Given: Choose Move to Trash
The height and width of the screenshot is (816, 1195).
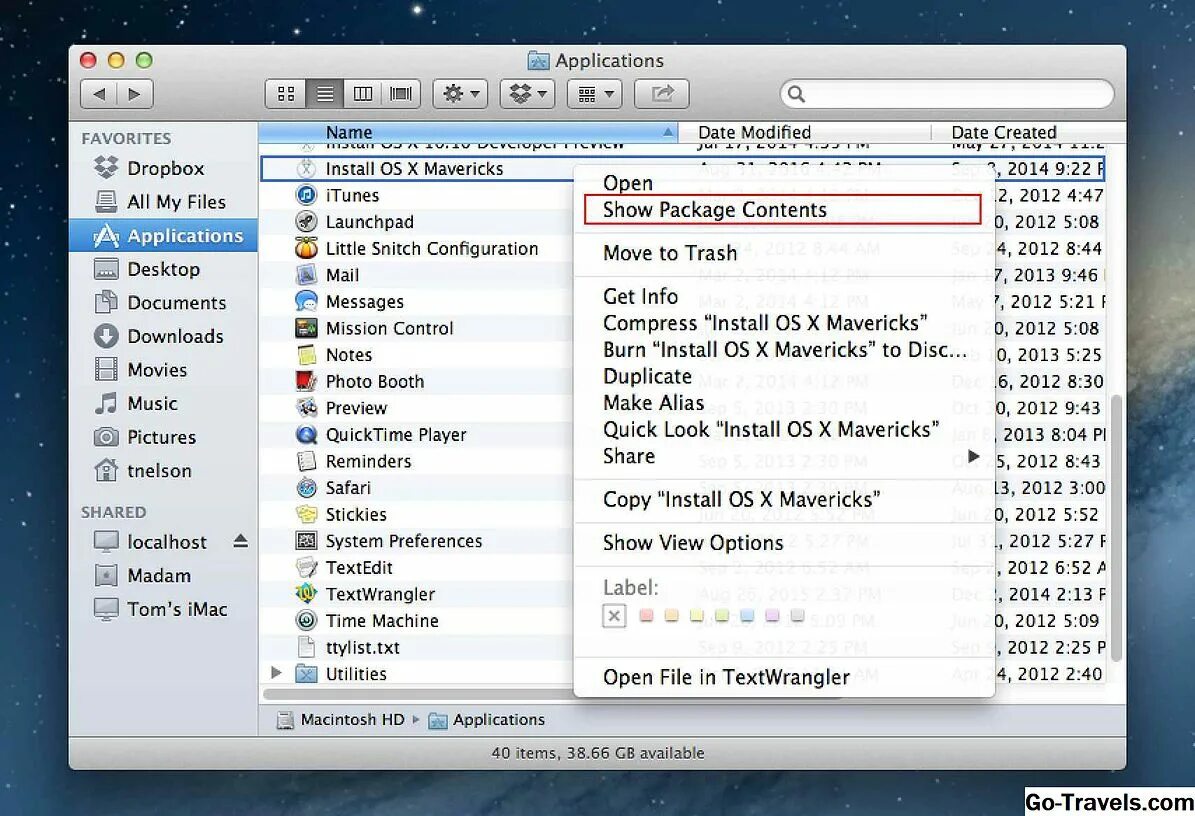Looking at the screenshot, I should tap(783, 253).
